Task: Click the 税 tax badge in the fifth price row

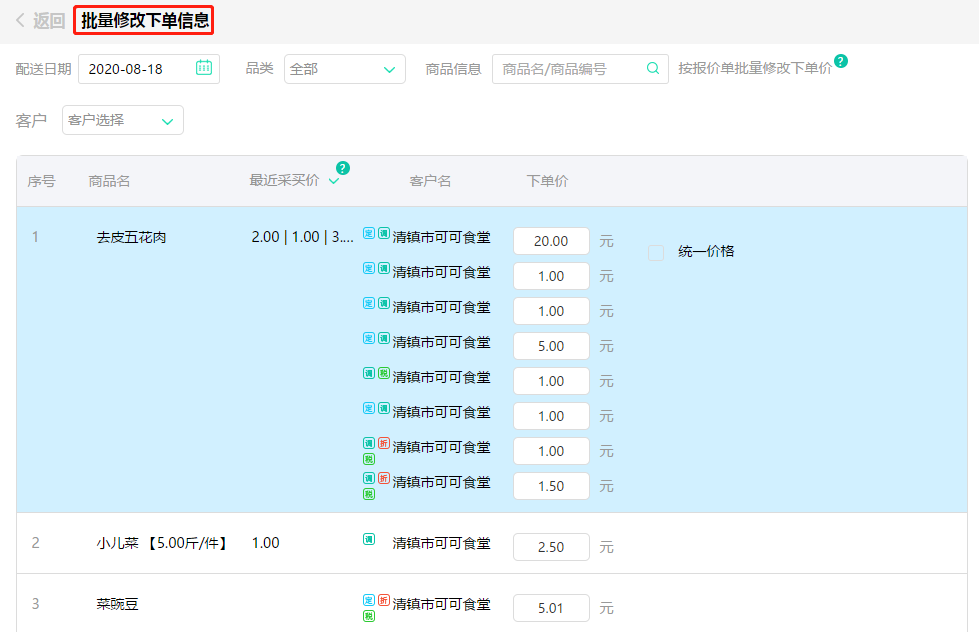Action: click(x=383, y=373)
